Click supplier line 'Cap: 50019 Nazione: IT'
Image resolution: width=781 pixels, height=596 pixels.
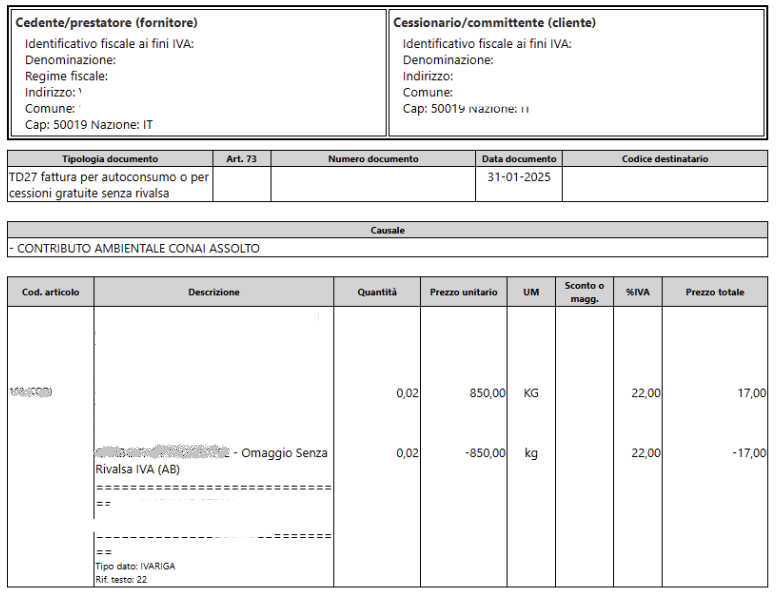[x=89, y=124]
